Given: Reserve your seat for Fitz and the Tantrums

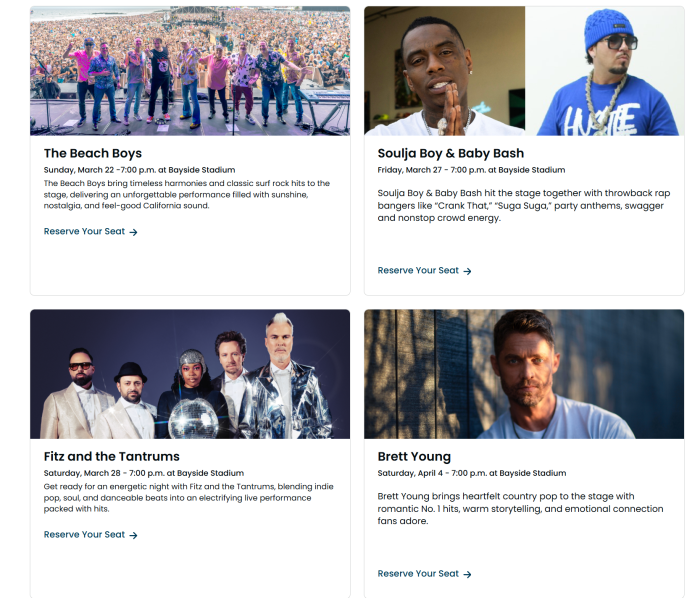Looking at the screenshot, I should 91,535.
